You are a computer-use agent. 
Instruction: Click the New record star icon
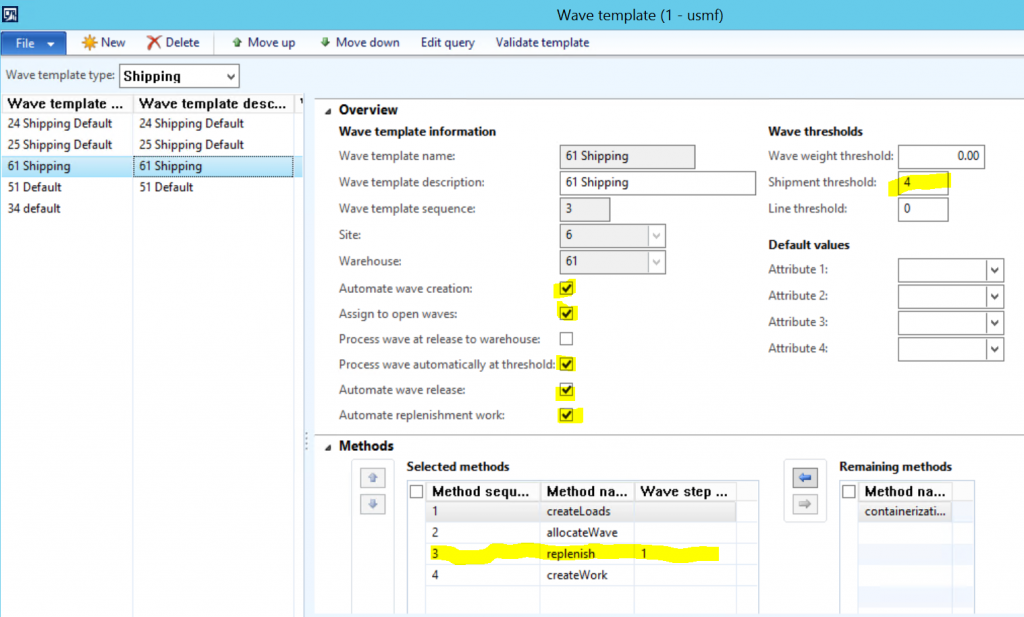(x=89, y=43)
